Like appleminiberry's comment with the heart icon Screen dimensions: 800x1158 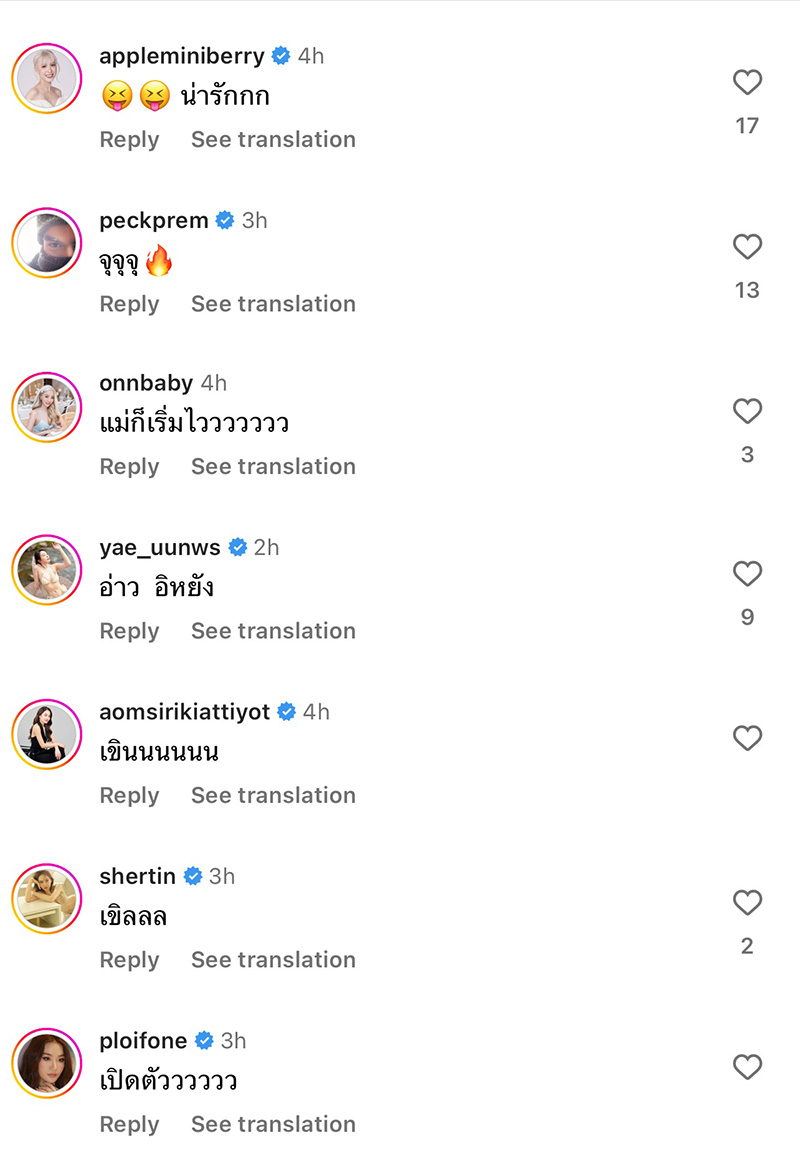click(x=747, y=83)
